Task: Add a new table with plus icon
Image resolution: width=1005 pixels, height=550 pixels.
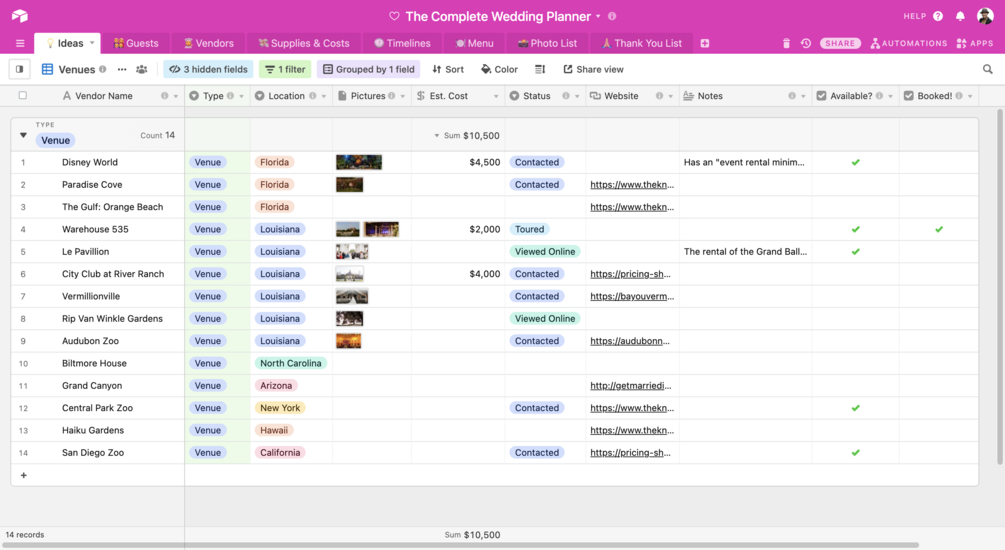Action: click(x=704, y=43)
